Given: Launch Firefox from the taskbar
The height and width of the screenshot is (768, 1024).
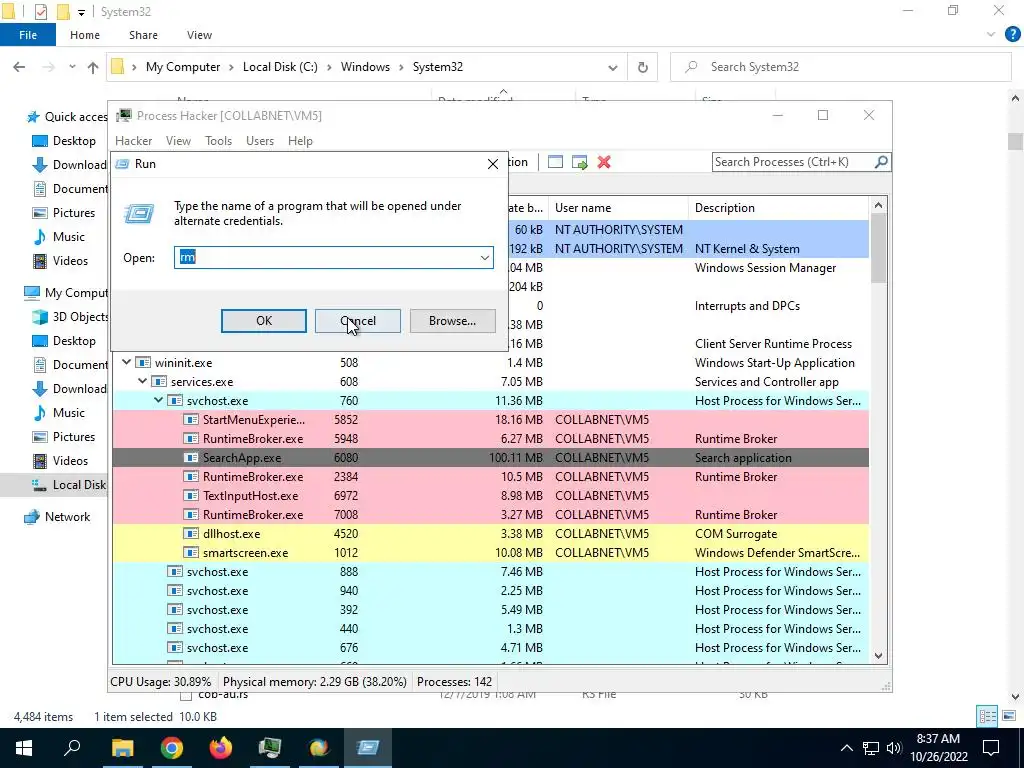Looking at the screenshot, I should tap(221, 748).
